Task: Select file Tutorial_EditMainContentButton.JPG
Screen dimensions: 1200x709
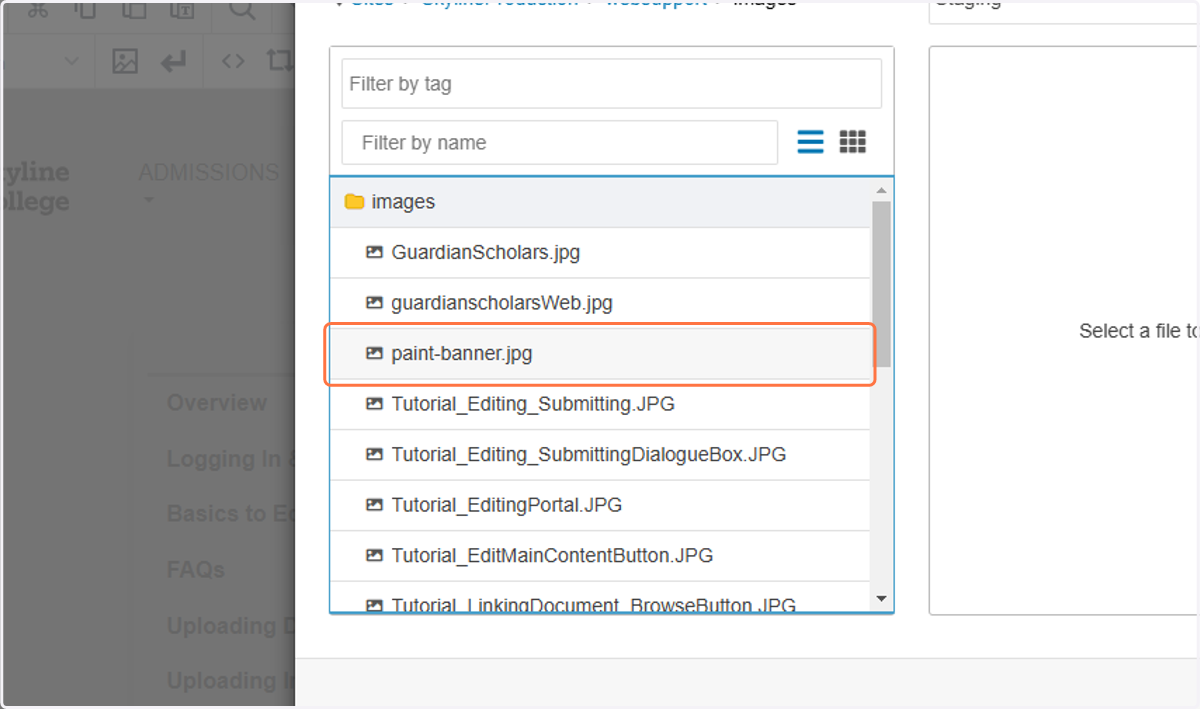Action: (x=600, y=555)
